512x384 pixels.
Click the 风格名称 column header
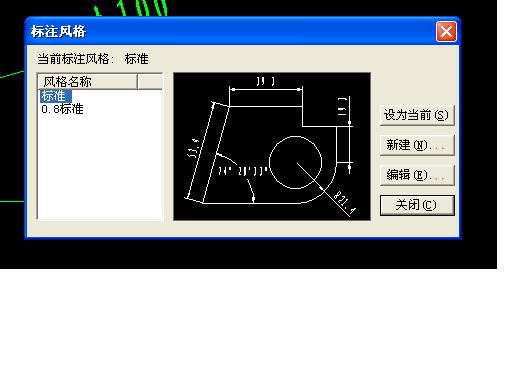coord(88,82)
